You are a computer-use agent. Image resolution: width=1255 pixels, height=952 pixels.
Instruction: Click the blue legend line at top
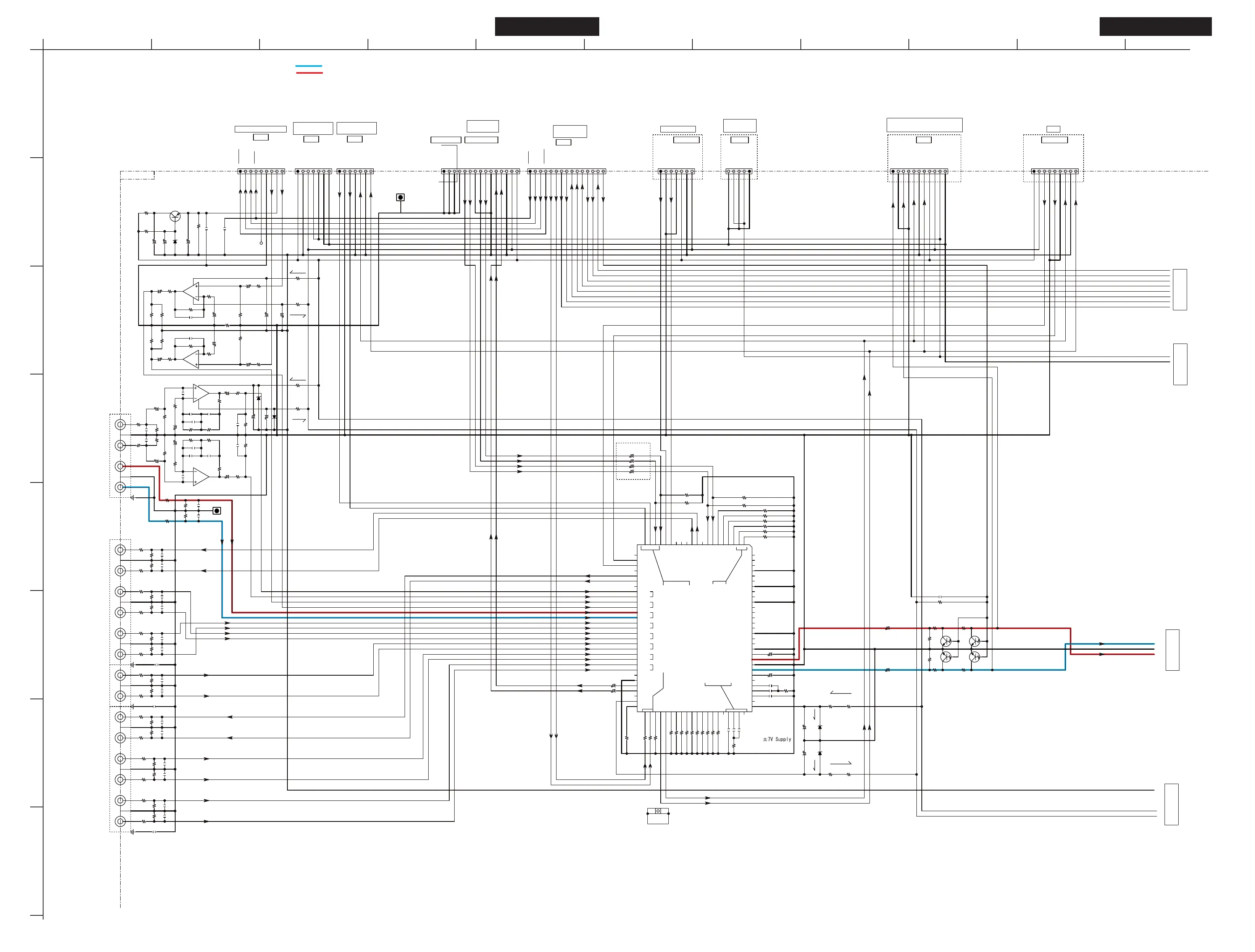tap(309, 66)
